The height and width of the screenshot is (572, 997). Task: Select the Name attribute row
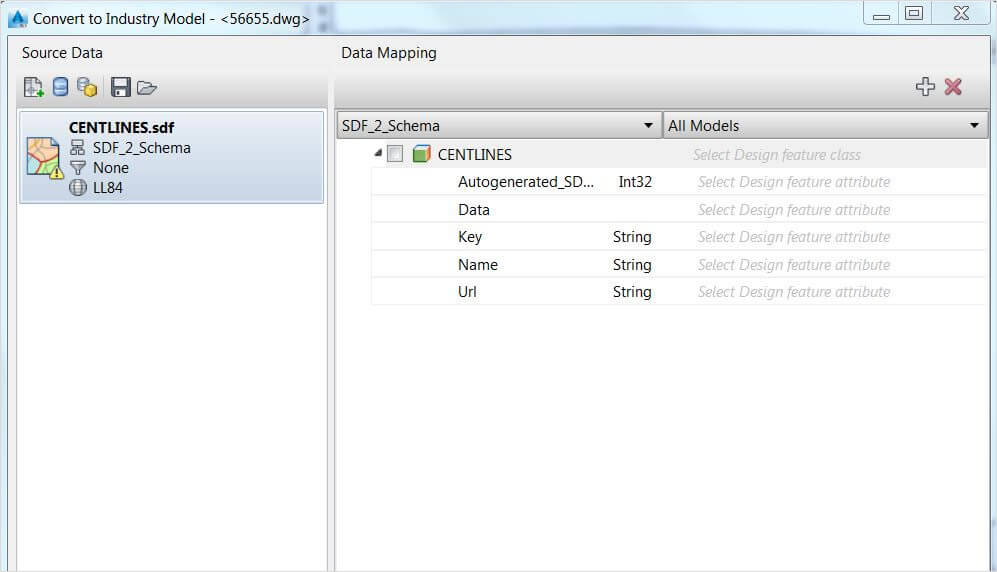pyautogui.click(x=477, y=265)
